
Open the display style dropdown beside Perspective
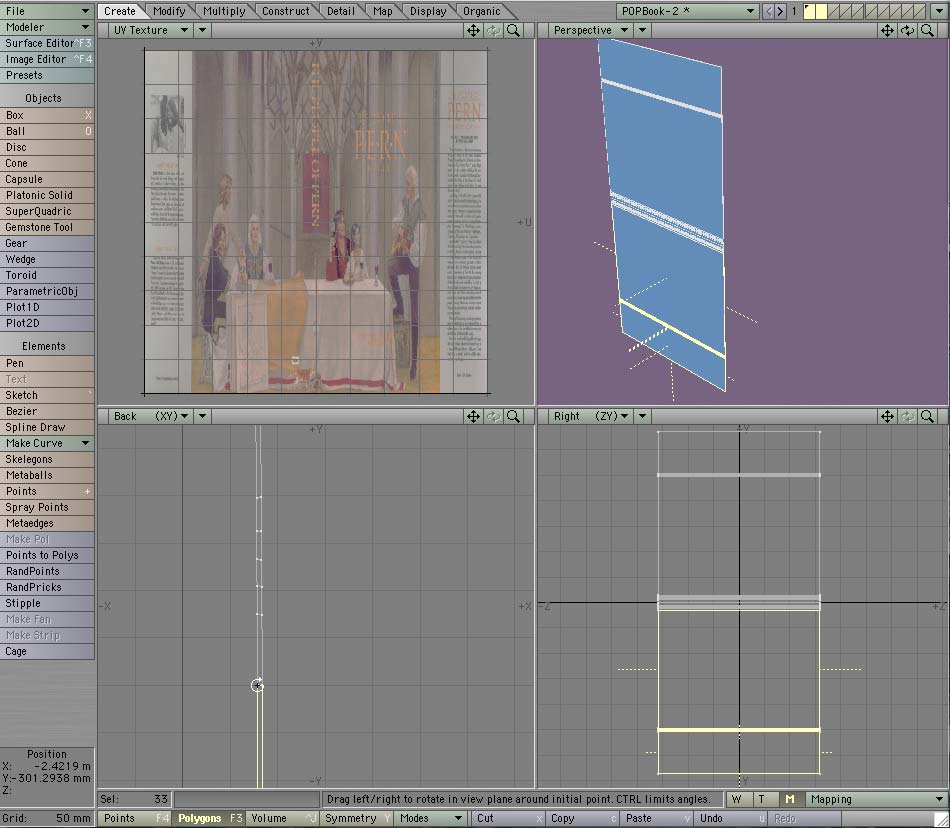pyautogui.click(x=642, y=30)
